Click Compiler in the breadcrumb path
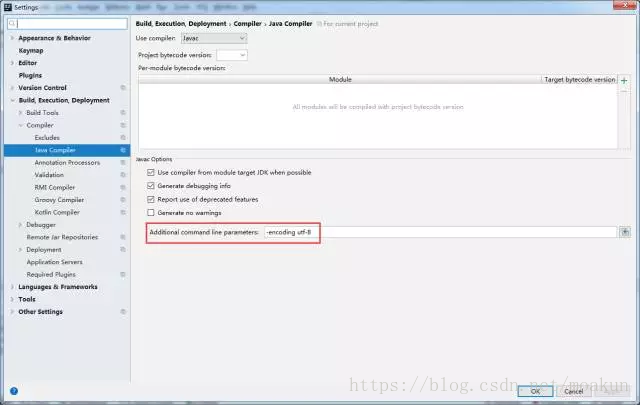 pos(247,24)
